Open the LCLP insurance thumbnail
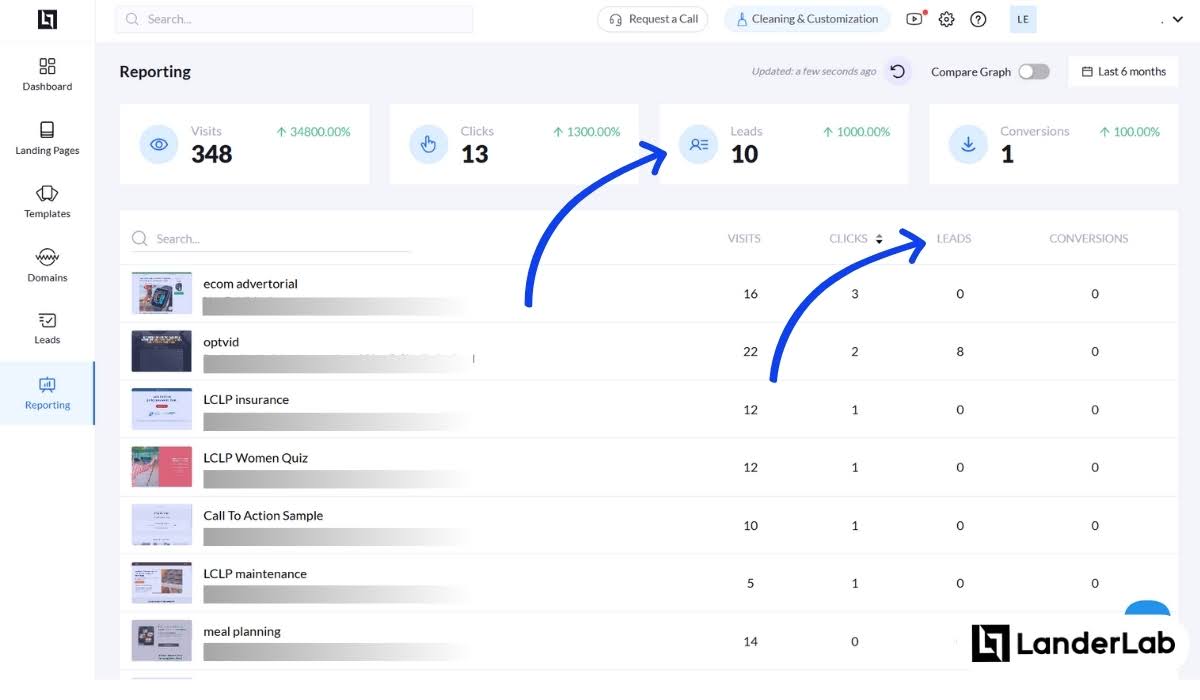The image size is (1200, 700). click(x=161, y=409)
